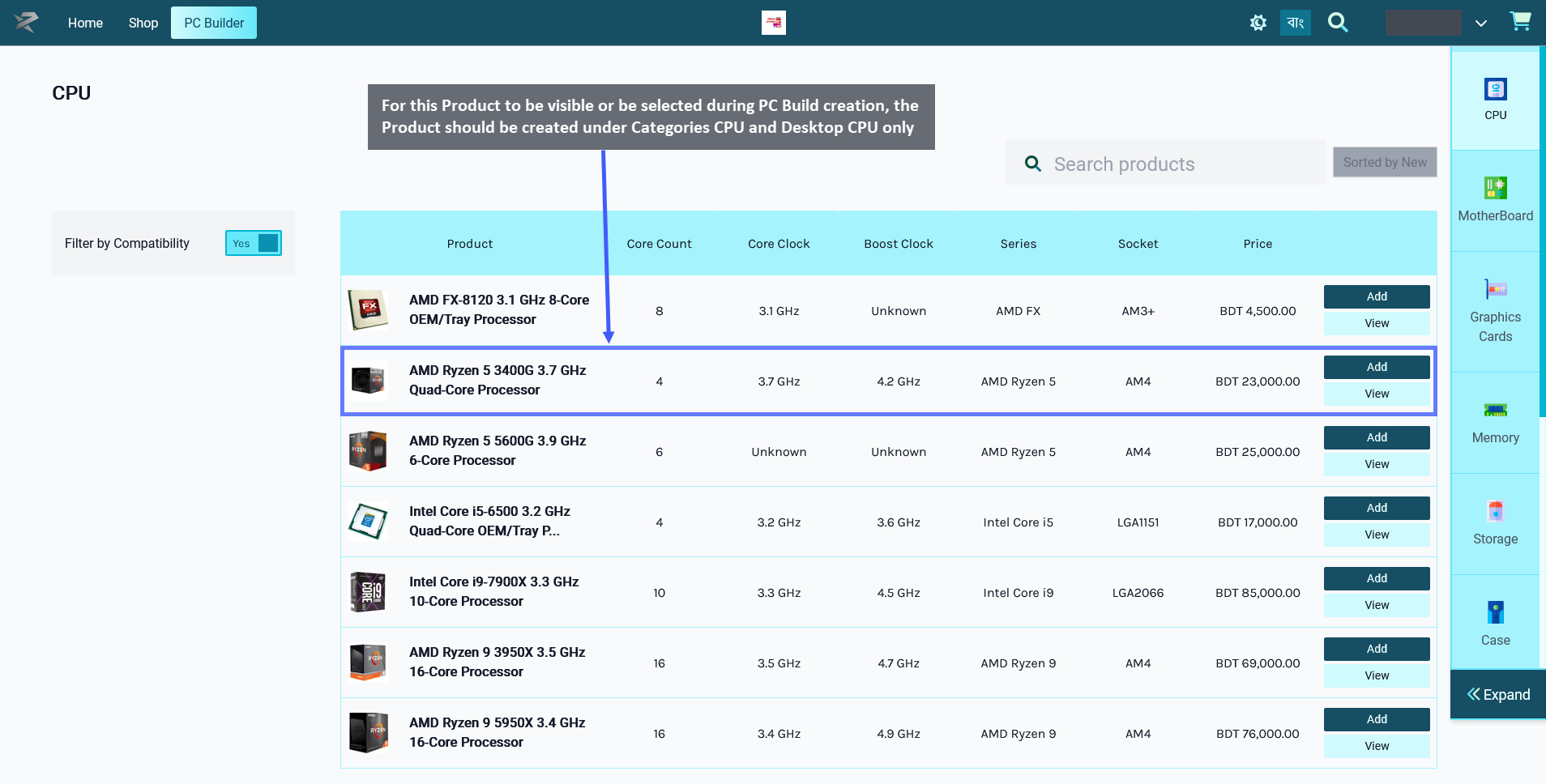Viewport: 1546px width, 784px height.
Task: Click 4.9 GHz boost clock cell
Action: click(899, 734)
